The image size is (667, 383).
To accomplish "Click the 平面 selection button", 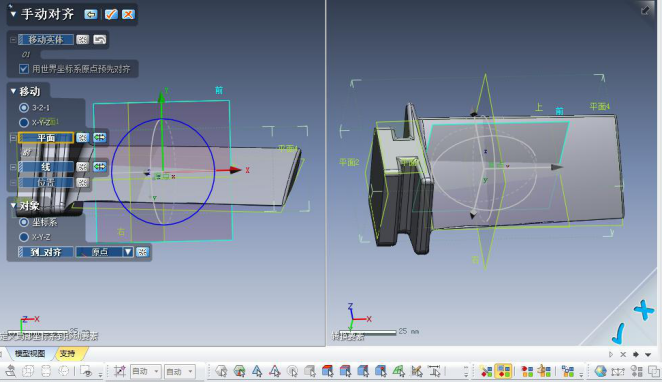I will pyautogui.click(x=46, y=137).
